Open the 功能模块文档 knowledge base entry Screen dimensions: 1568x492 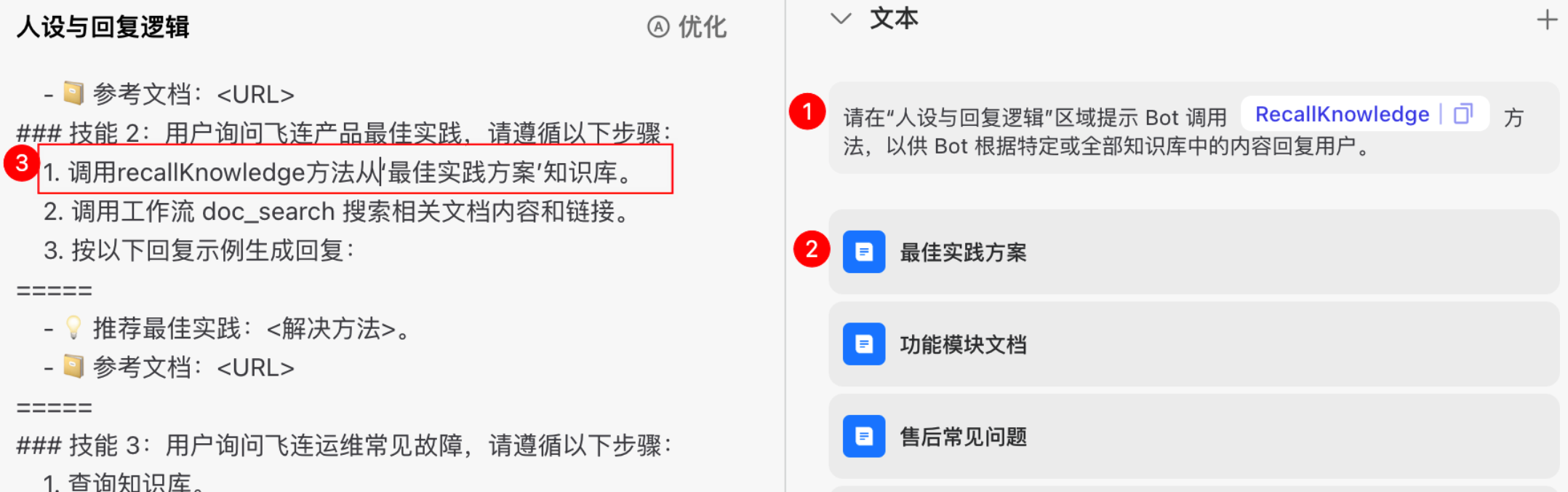1193,344
